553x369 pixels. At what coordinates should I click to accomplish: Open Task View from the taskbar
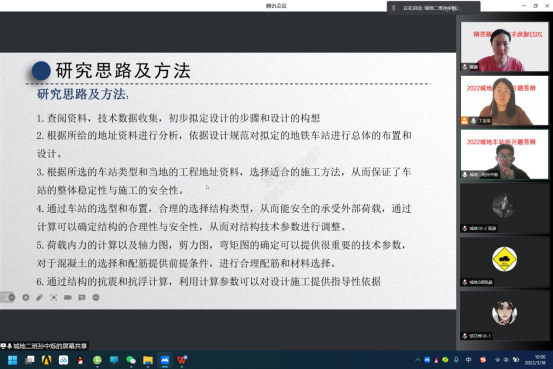coord(30,360)
